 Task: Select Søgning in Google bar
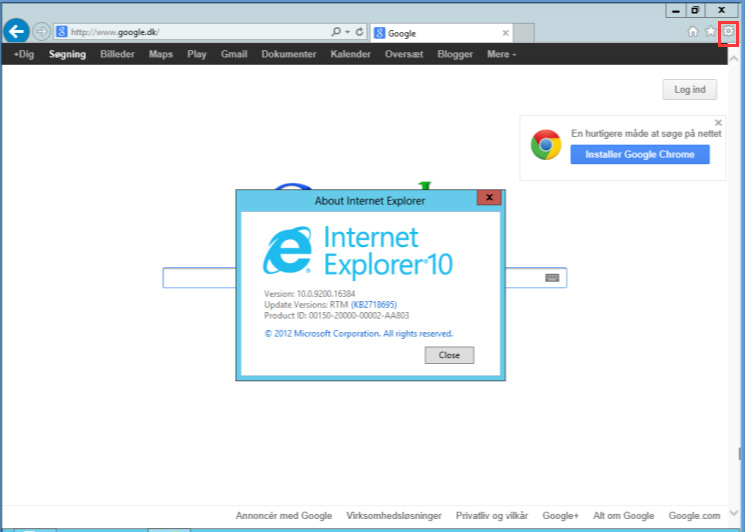[67, 54]
